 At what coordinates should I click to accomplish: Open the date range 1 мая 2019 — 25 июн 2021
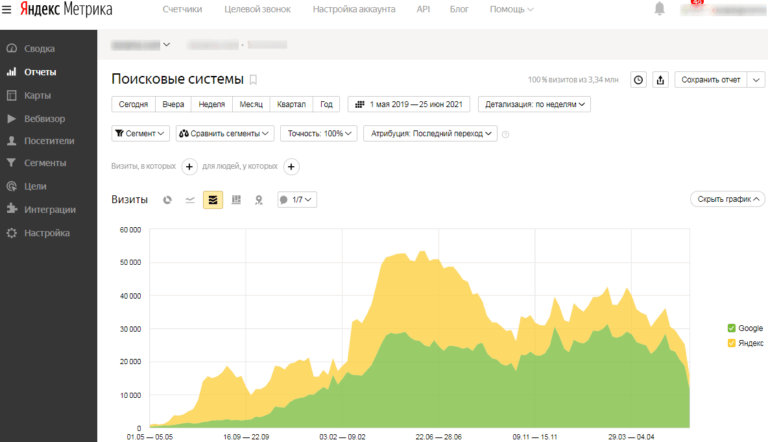pos(409,104)
